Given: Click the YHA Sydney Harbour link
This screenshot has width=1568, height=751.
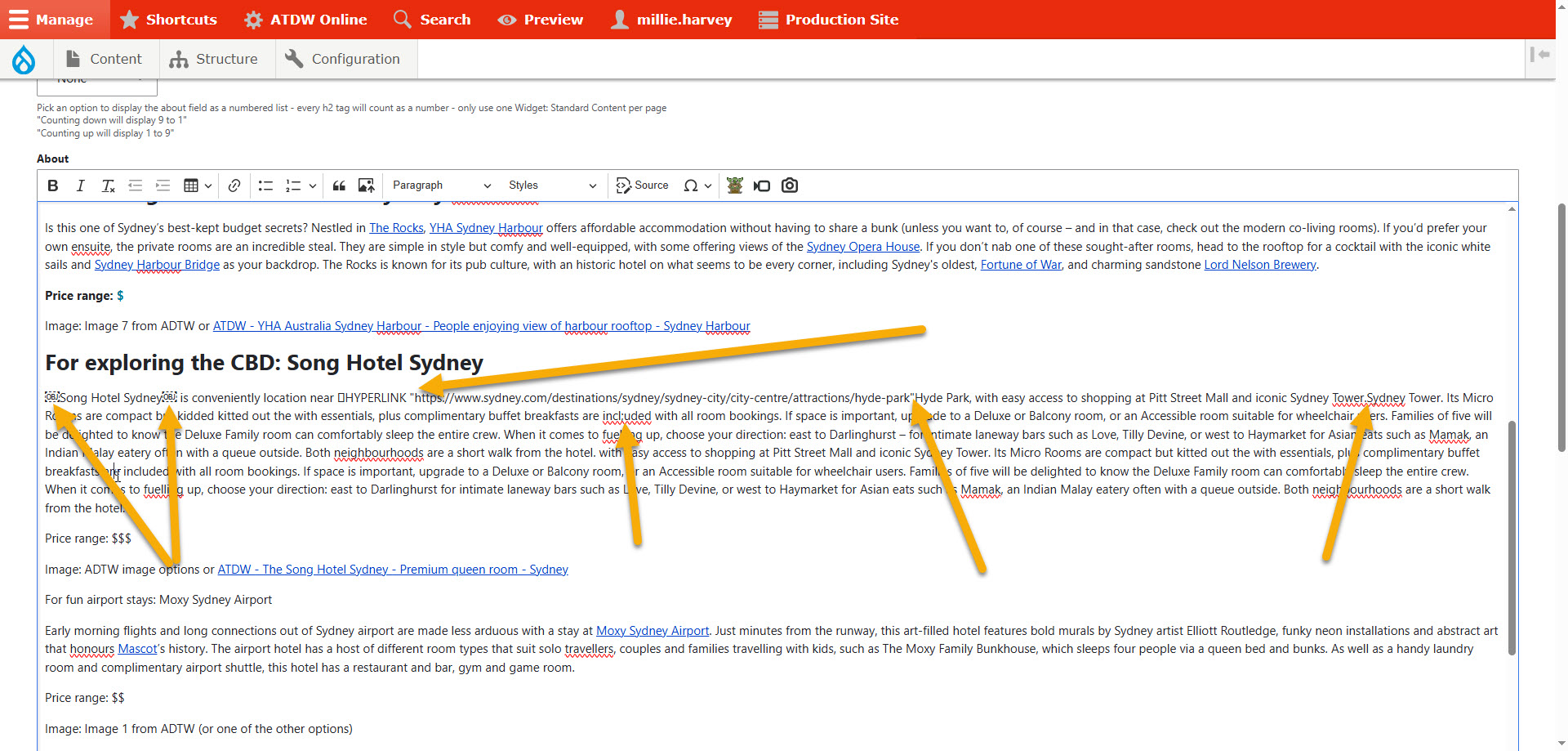Looking at the screenshot, I should tap(486, 228).
